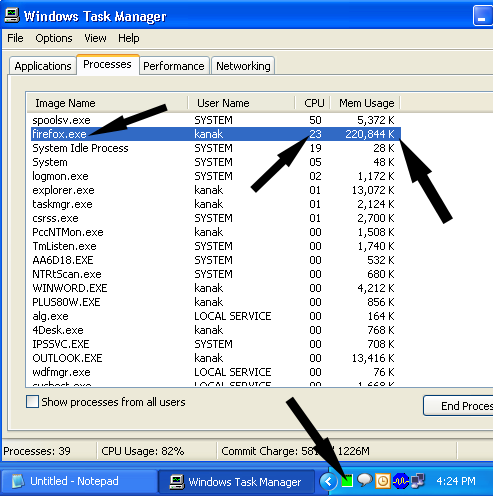Click Processes: 39 in the status bar

point(37,451)
